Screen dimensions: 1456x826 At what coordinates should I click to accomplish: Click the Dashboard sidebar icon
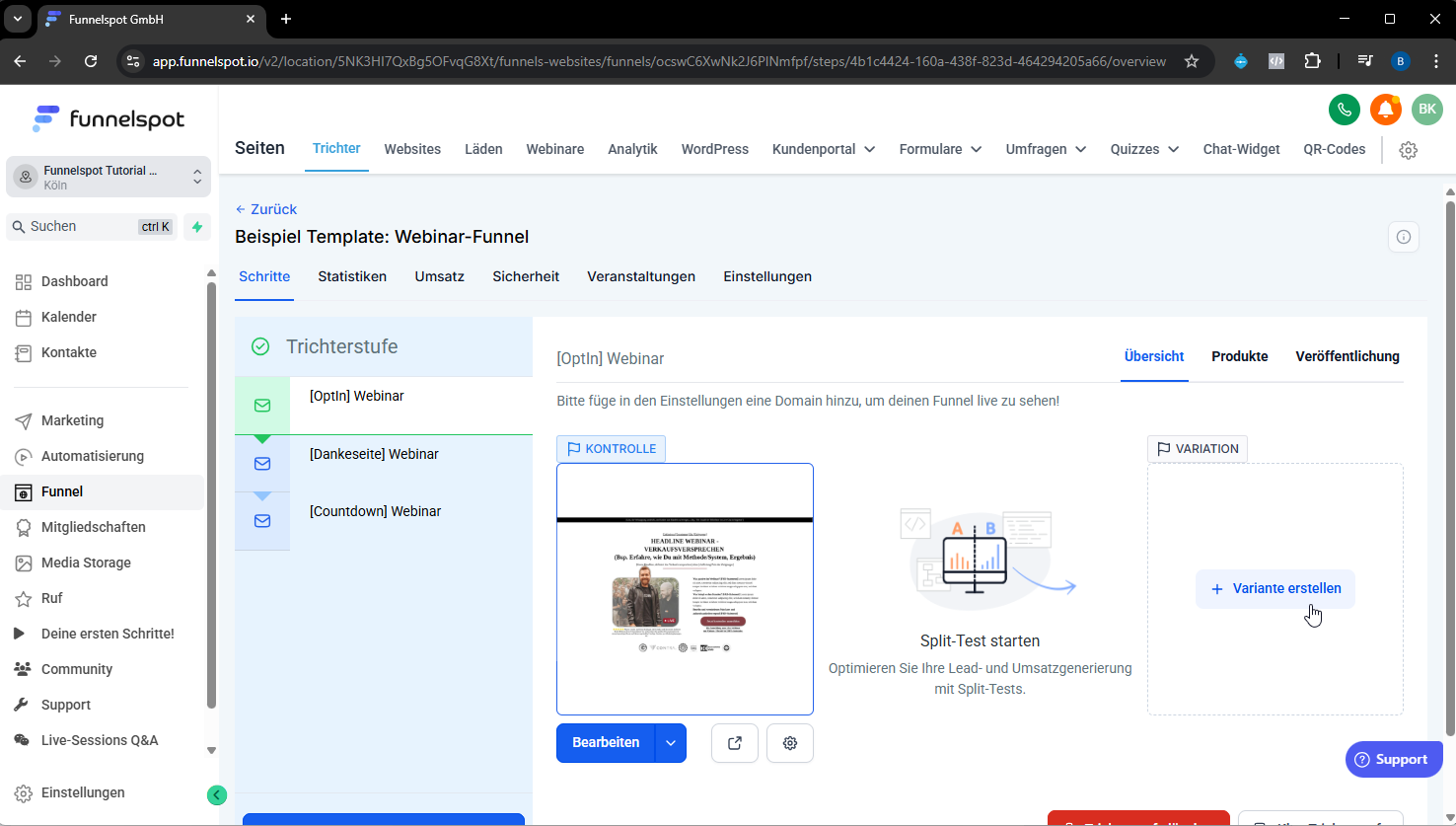pos(24,281)
